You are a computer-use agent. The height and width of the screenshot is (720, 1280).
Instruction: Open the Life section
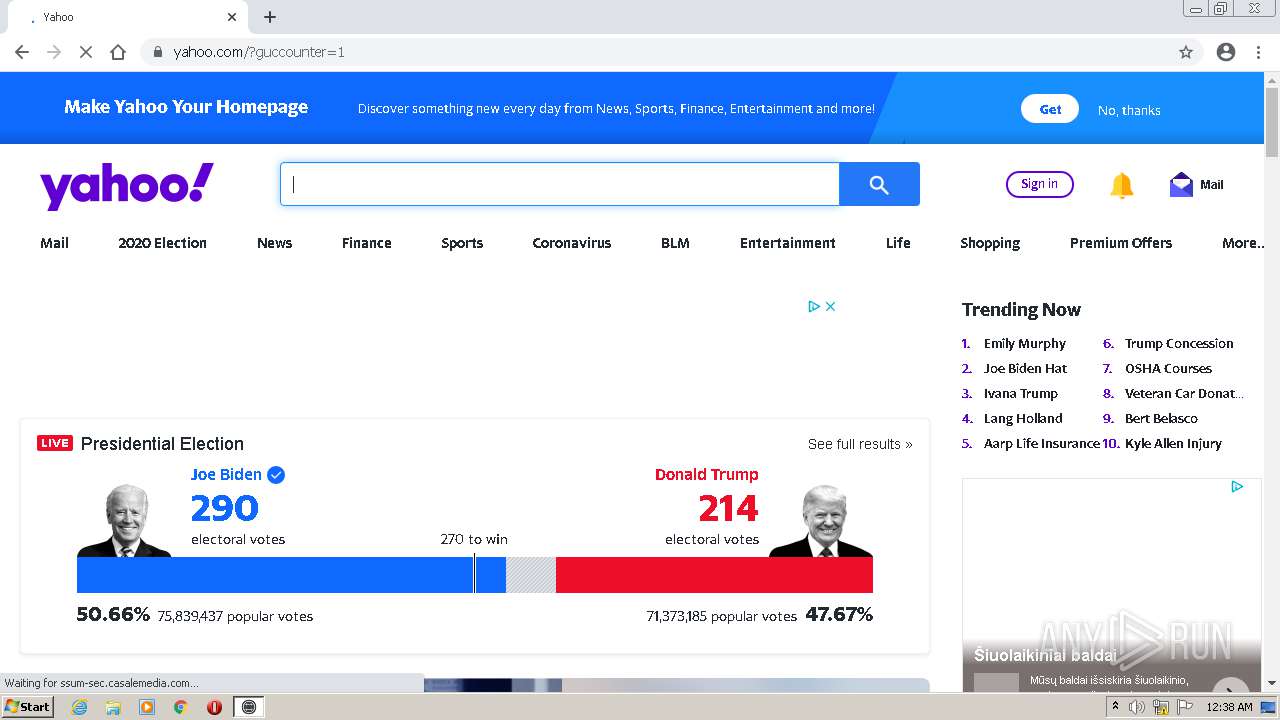pos(898,243)
